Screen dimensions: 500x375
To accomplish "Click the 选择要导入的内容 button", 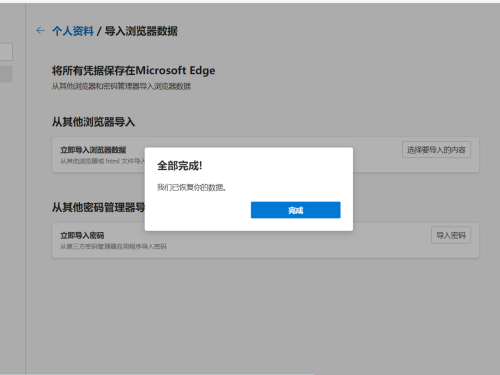I will (x=436, y=150).
